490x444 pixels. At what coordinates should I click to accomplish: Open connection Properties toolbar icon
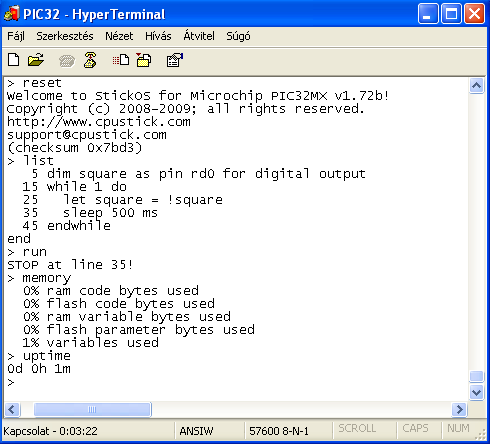click(x=175, y=60)
